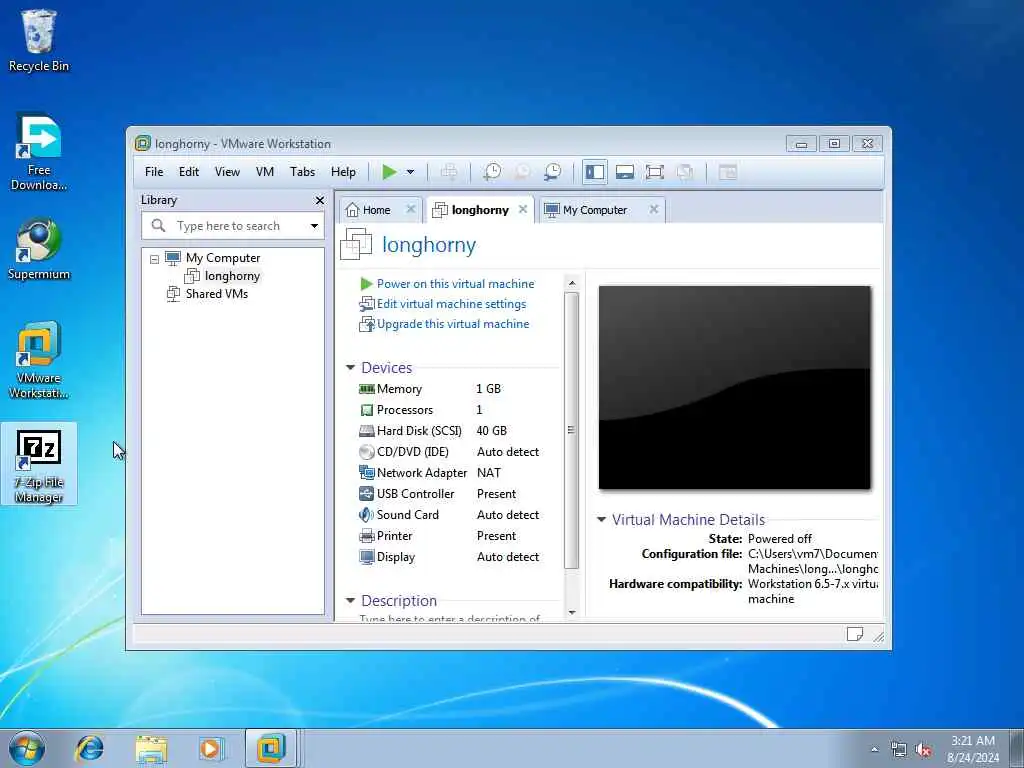Open the Recycle Bin desktop icon
Image resolution: width=1024 pixels, height=768 pixels.
point(39,40)
